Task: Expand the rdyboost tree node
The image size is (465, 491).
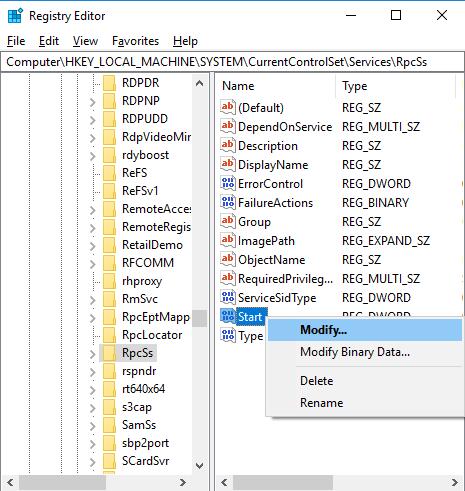Action: tap(92, 156)
